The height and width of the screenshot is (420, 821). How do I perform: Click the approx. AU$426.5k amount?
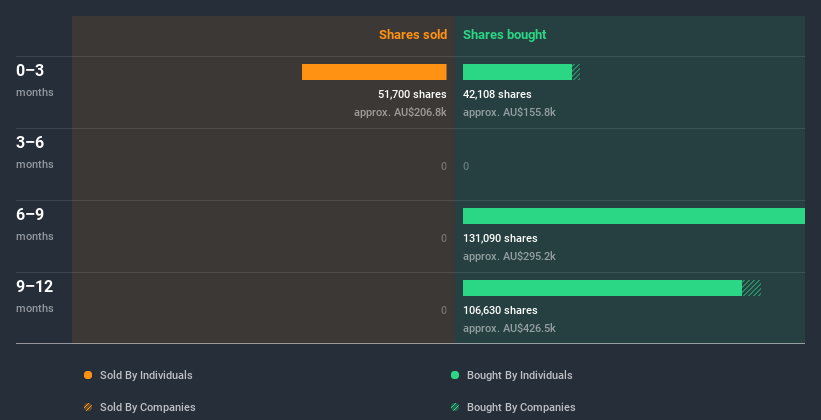pyautogui.click(x=509, y=328)
